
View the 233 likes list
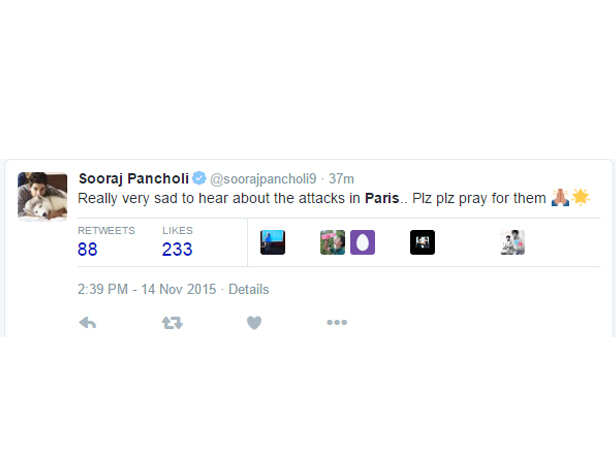point(177,249)
